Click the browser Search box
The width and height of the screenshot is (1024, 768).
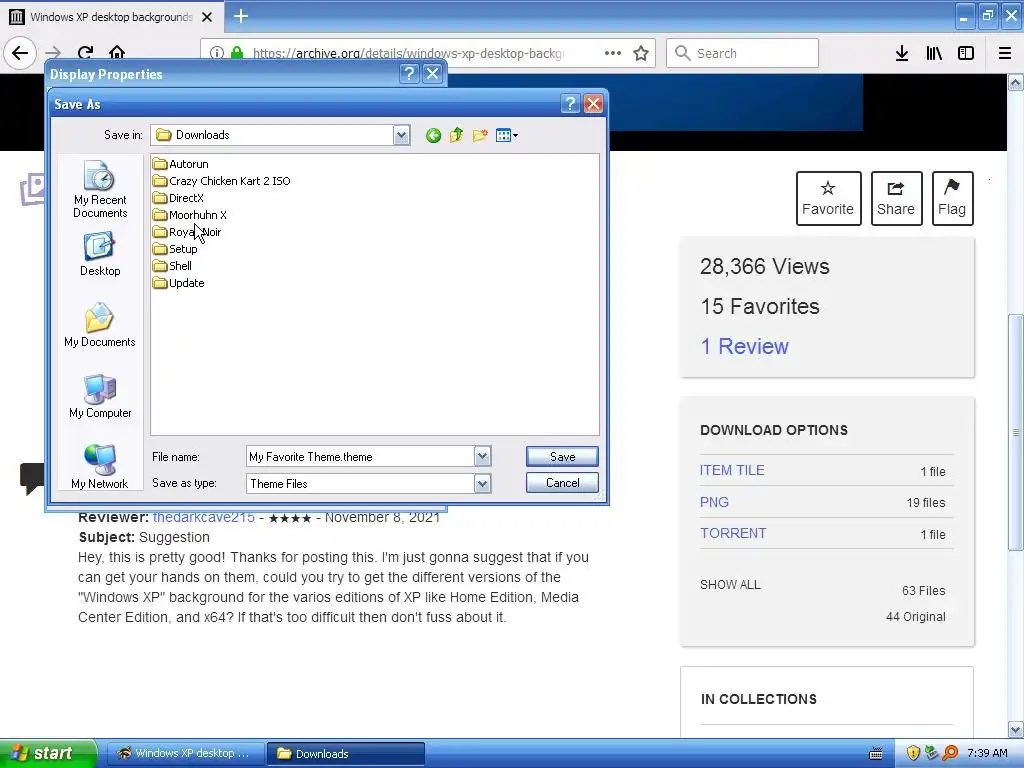click(x=743, y=53)
